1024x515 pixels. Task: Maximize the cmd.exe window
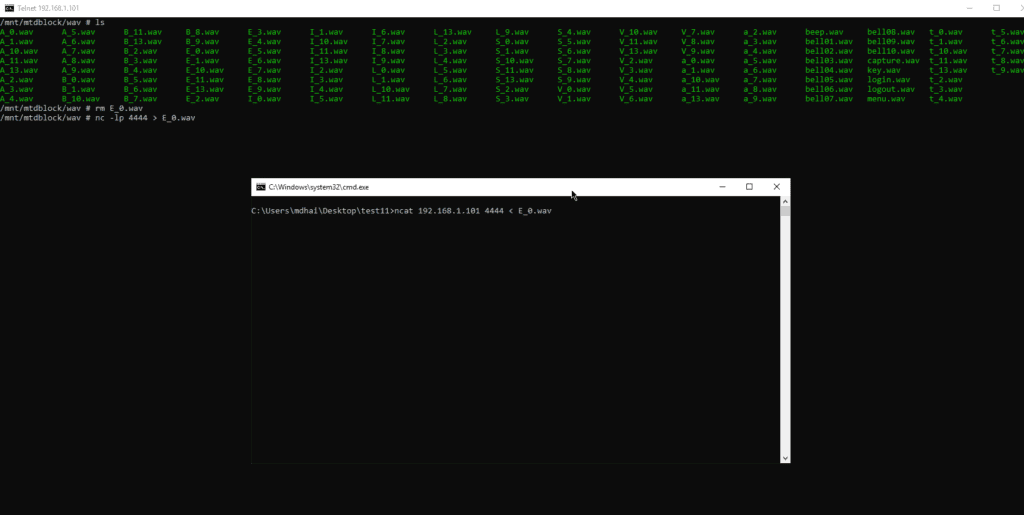pos(749,187)
